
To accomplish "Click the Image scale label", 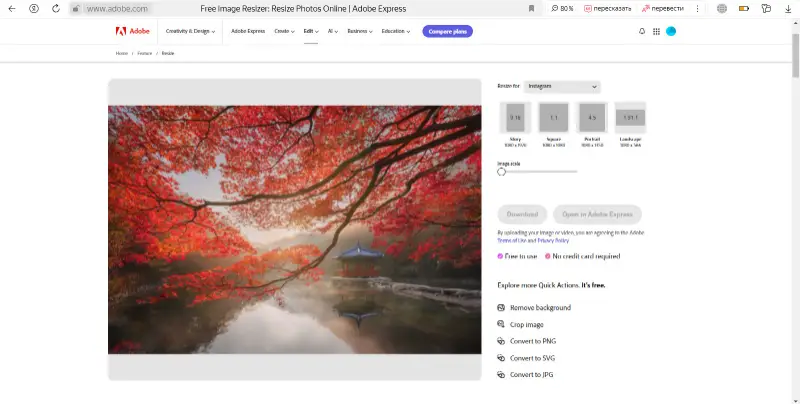I will tap(509, 164).
